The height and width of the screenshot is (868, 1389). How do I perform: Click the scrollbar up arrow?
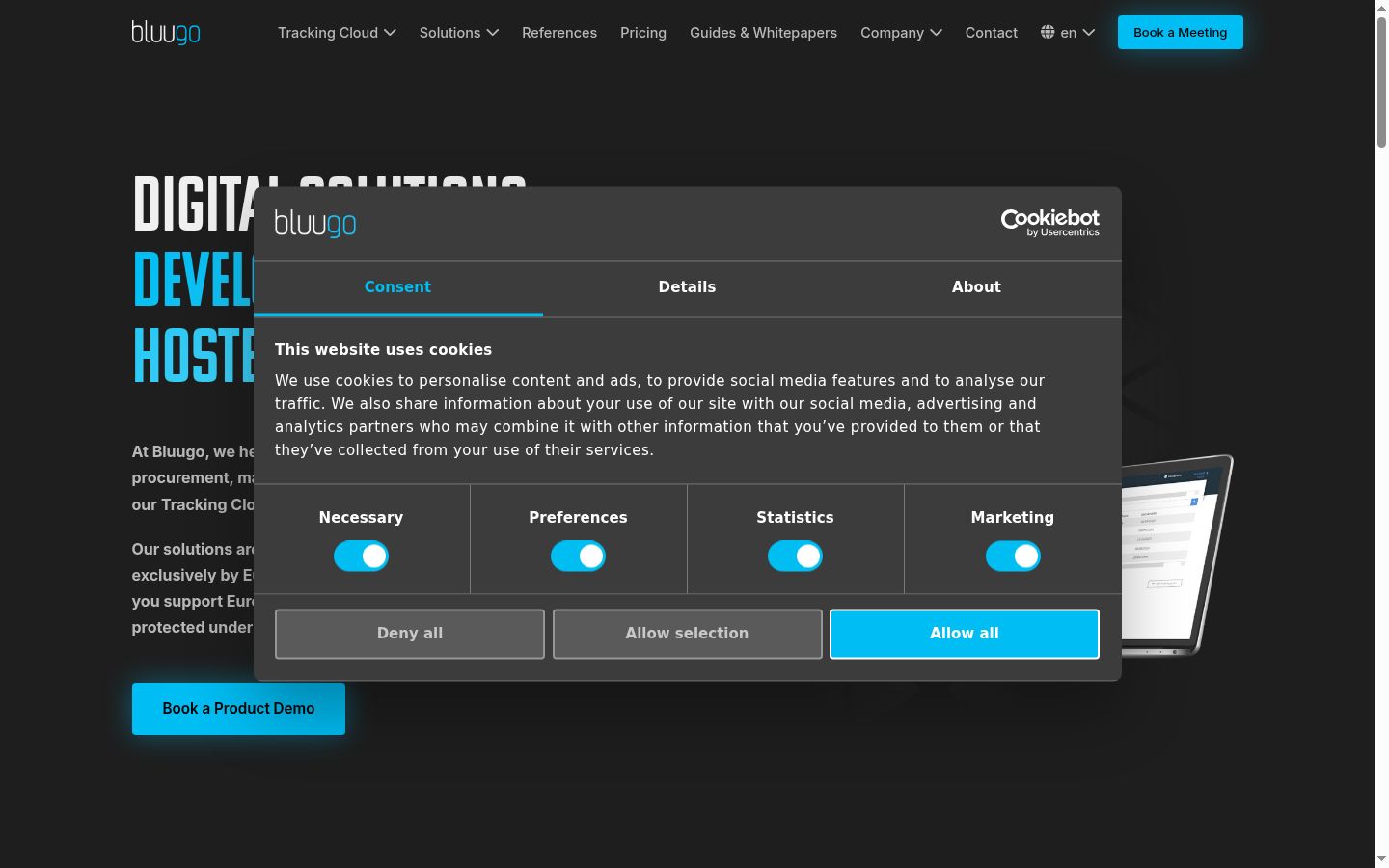[x=1381, y=7]
